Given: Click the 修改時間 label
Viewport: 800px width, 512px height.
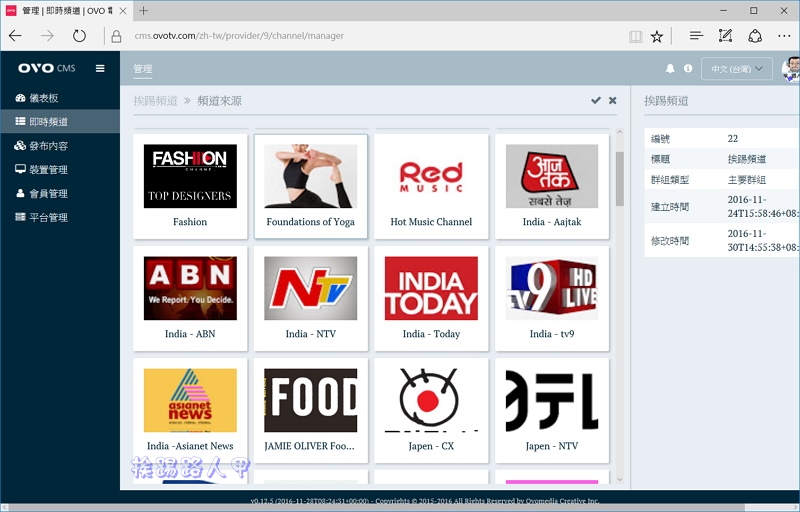Looking at the screenshot, I should [670, 240].
